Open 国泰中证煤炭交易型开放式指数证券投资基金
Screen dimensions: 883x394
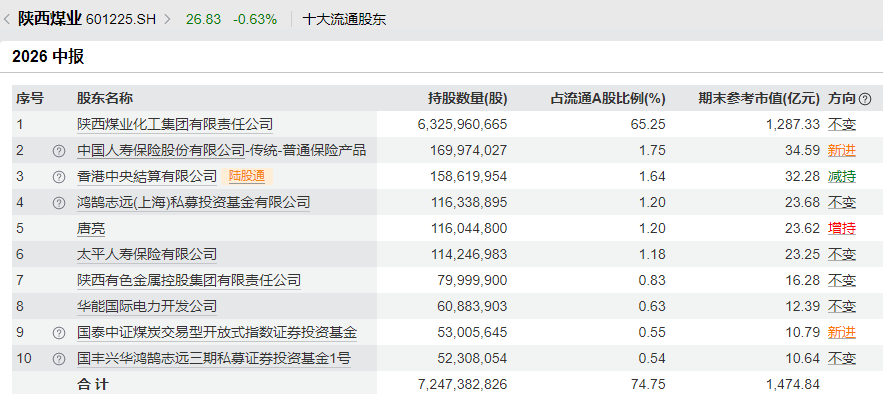click(217, 332)
